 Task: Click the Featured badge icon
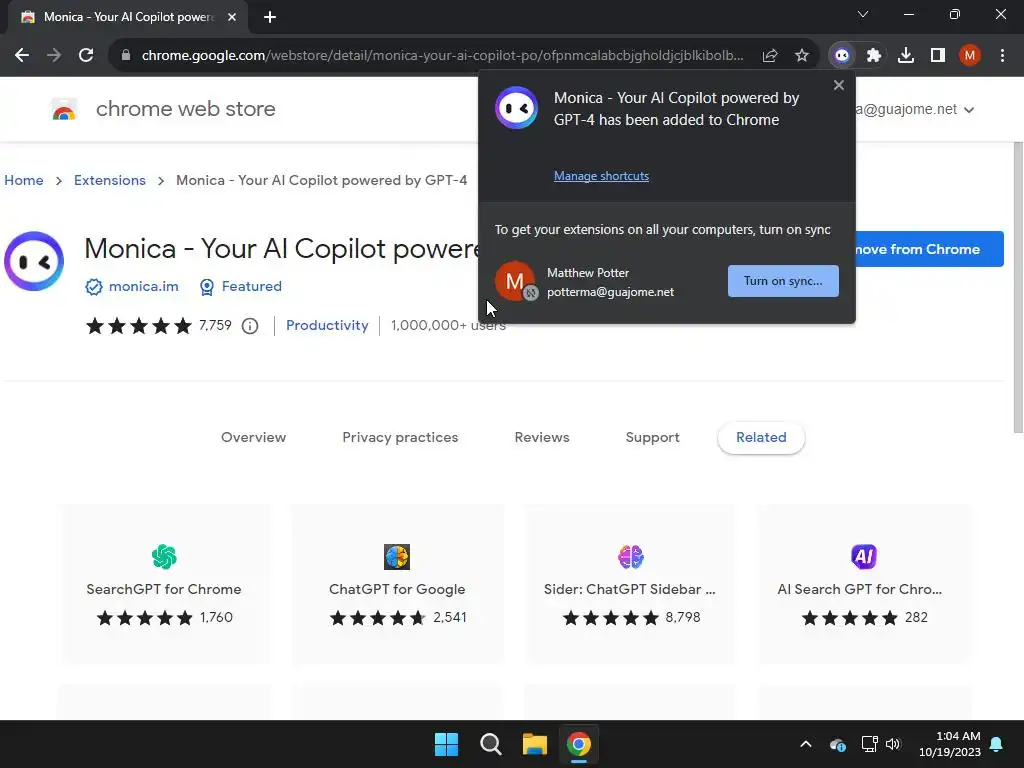[206, 287]
